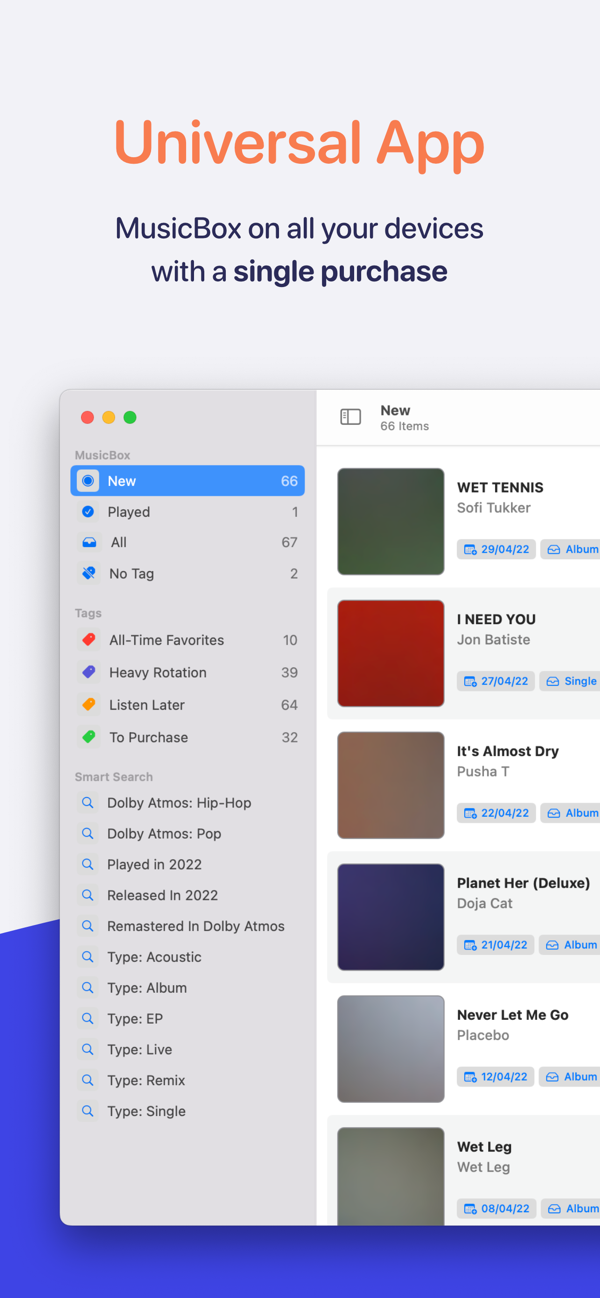Open Type: EP smart search
The height and width of the screenshot is (1298, 600).
pyautogui.click(x=188, y=1019)
